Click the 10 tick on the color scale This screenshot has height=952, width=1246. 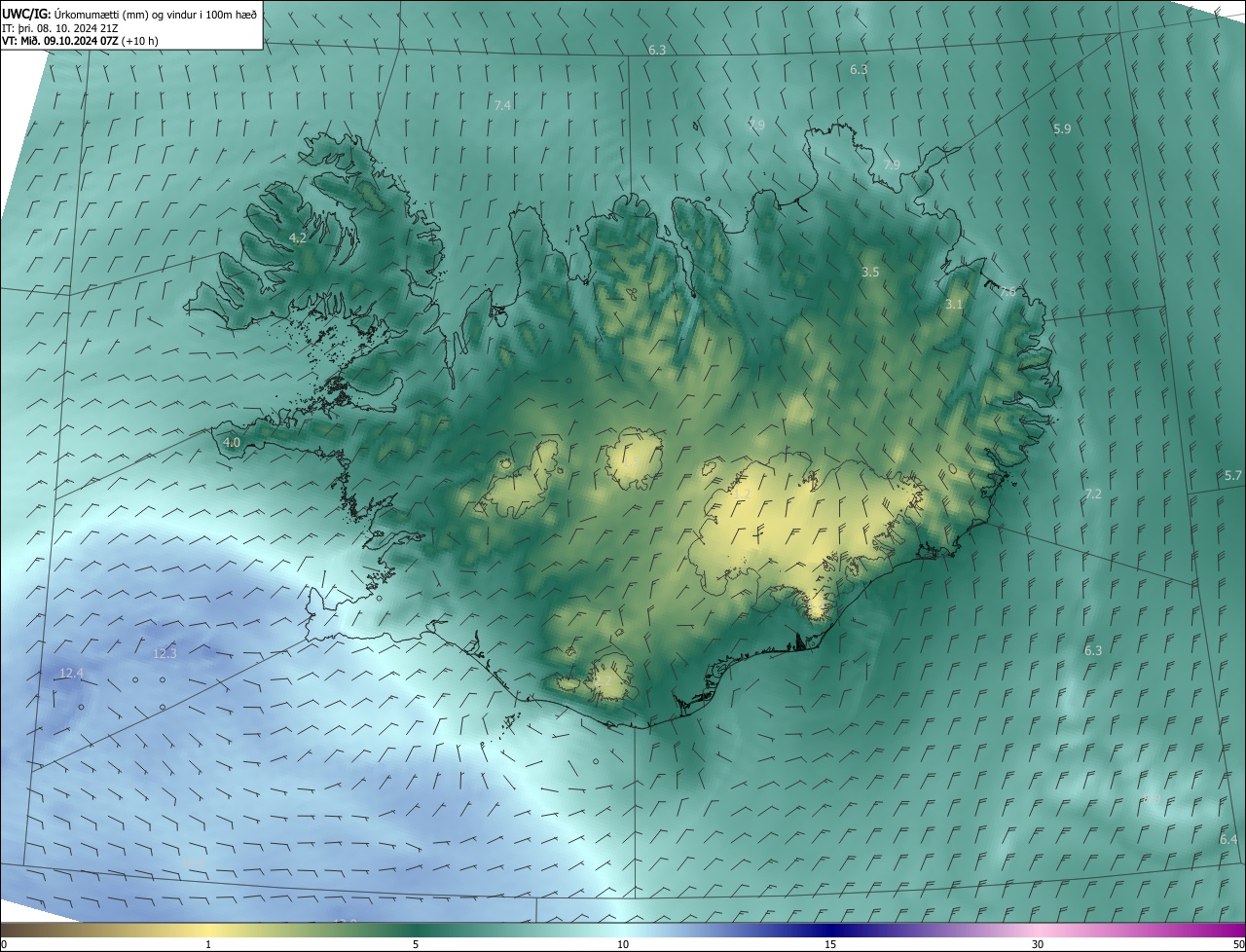click(623, 944)
